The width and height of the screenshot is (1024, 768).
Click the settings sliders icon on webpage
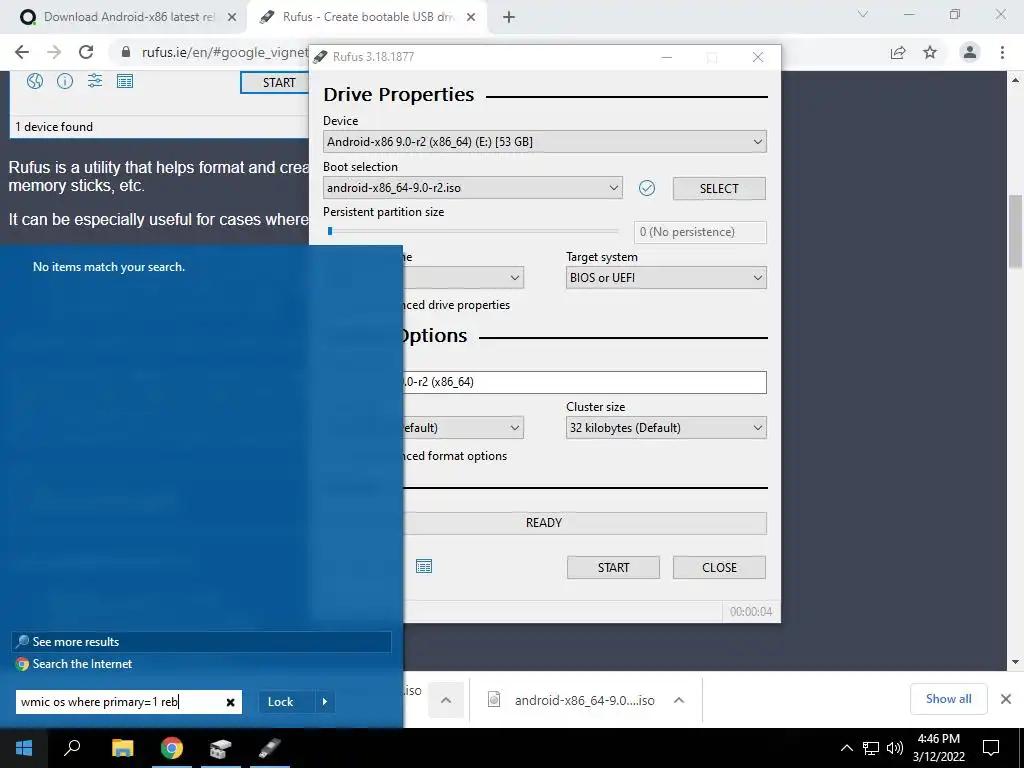[x=95, y=81]
